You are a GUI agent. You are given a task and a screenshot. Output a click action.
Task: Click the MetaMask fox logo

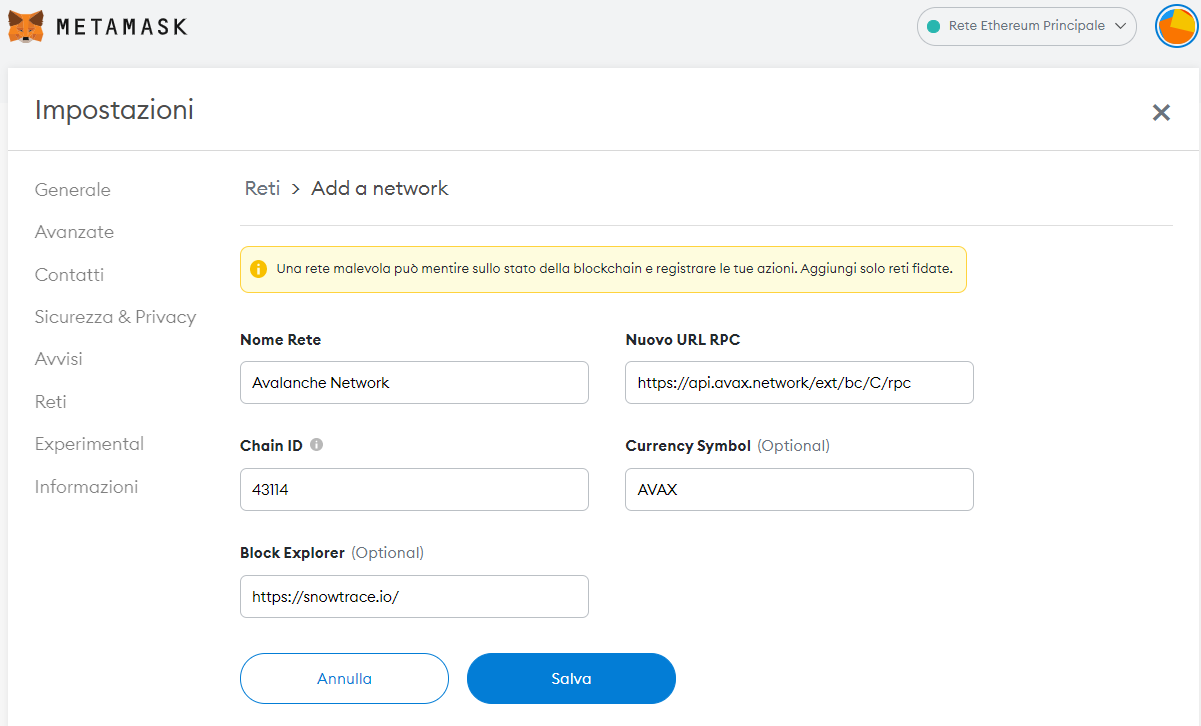[27, 27]
